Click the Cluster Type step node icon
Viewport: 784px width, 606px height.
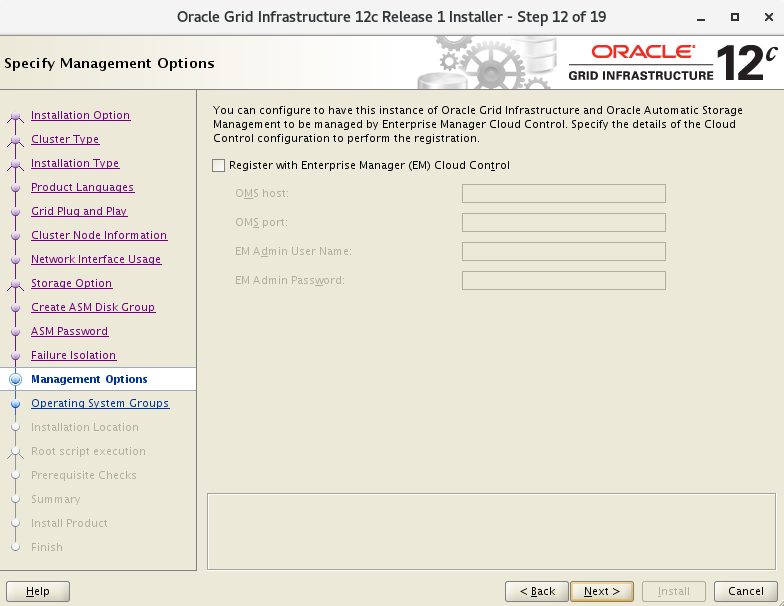pyautogui.click(x=16, y=140)
